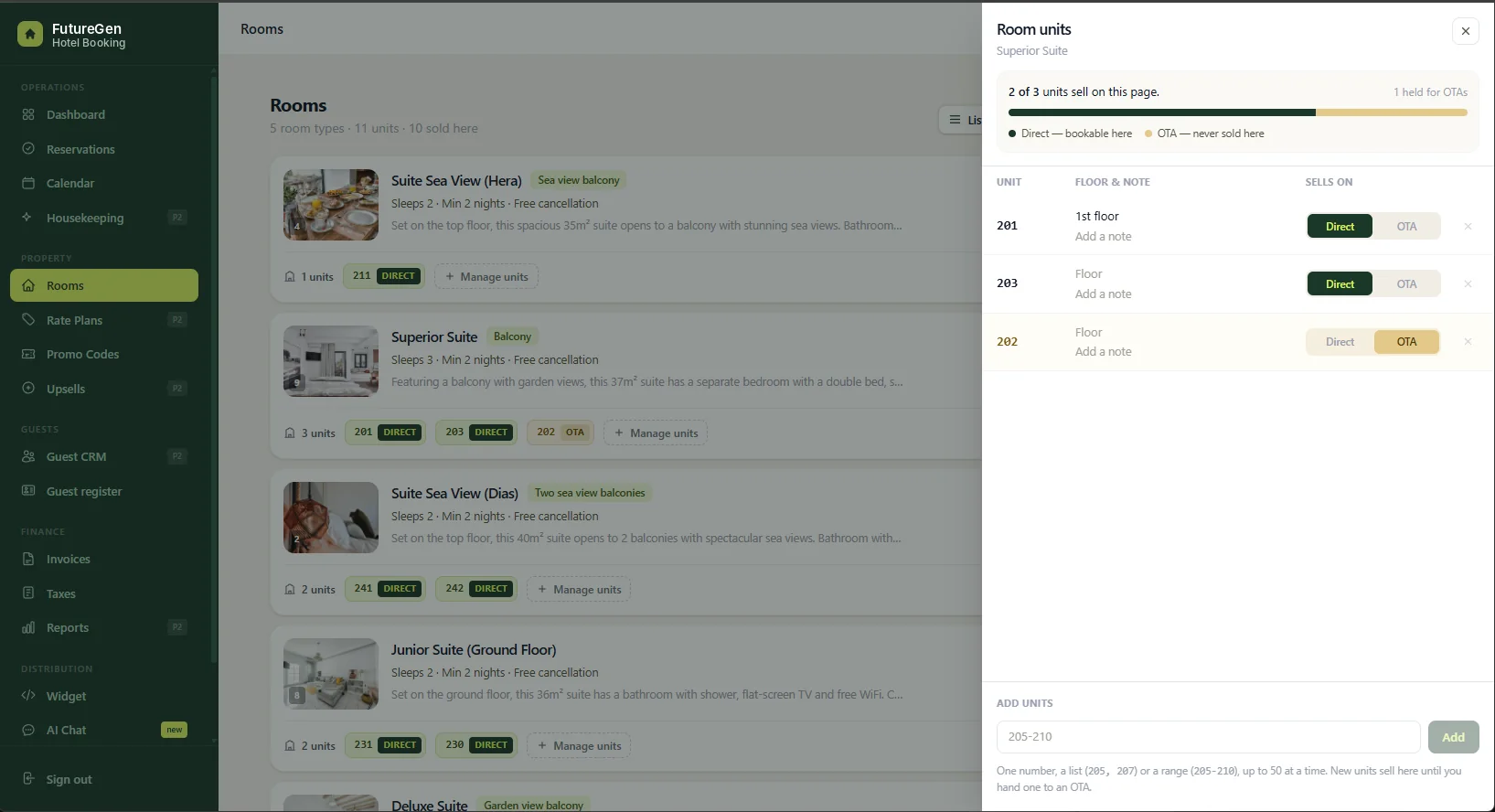Click the Add units button
This screenshot has width=1495, height=812.
point(1453,737)
